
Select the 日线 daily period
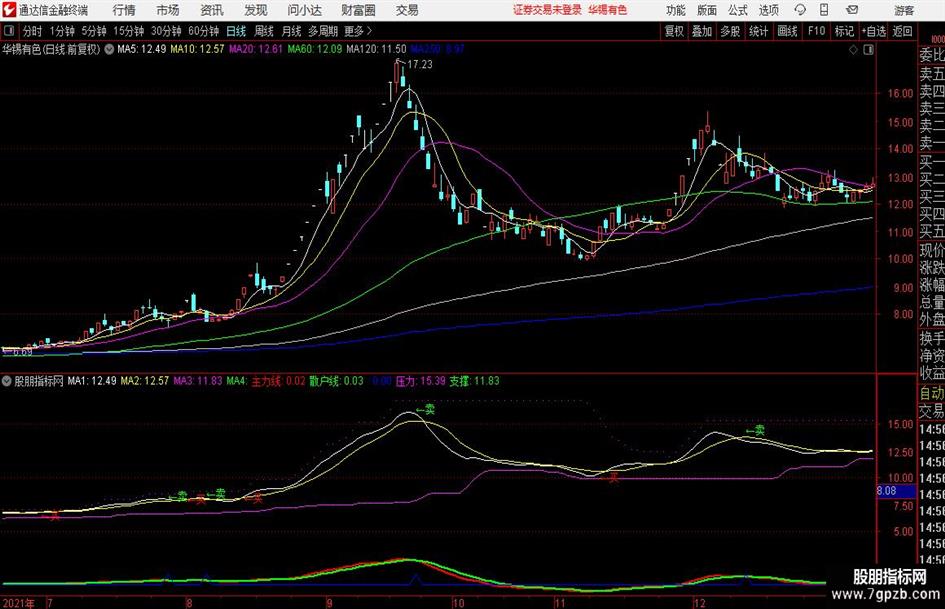(236, 31)
